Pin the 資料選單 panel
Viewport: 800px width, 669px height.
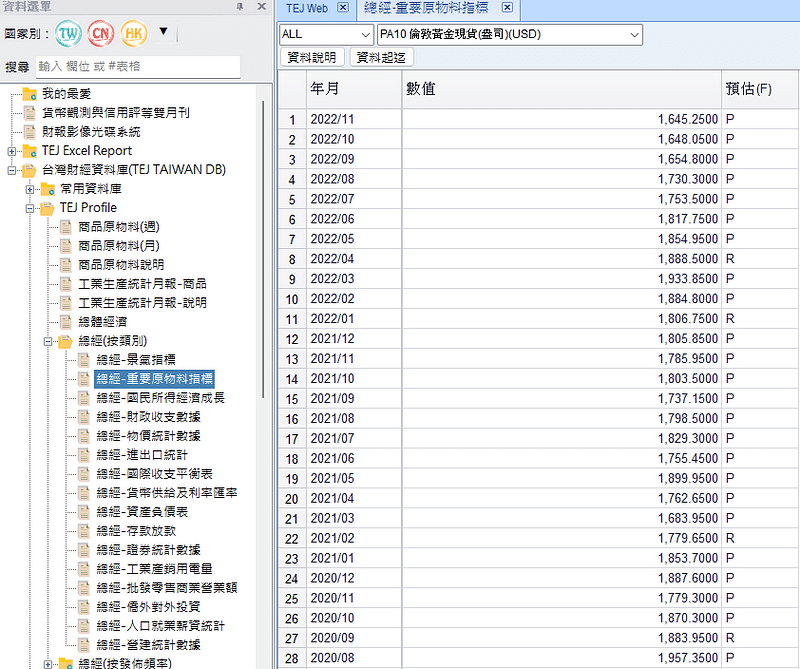pyautogui.click(x=239, y=7)
